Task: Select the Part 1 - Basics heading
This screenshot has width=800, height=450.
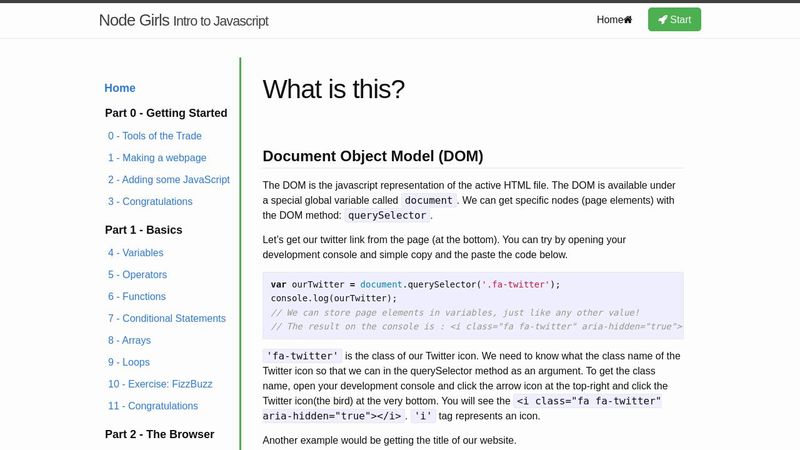Action: (143, 230)
